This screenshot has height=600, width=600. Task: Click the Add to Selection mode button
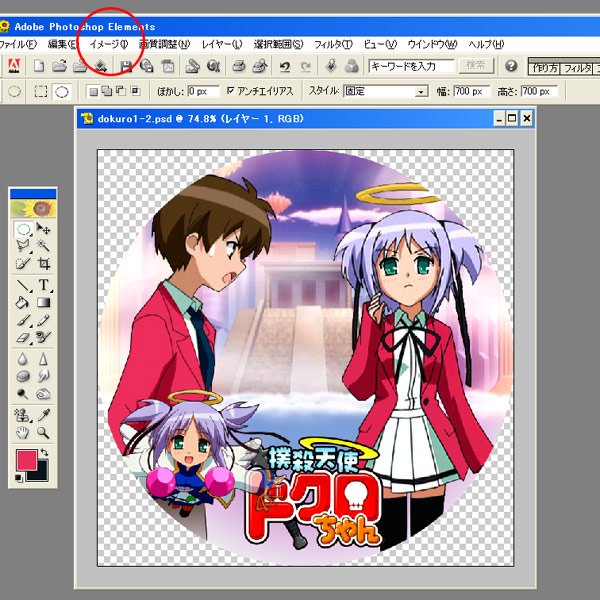point(107,91)
